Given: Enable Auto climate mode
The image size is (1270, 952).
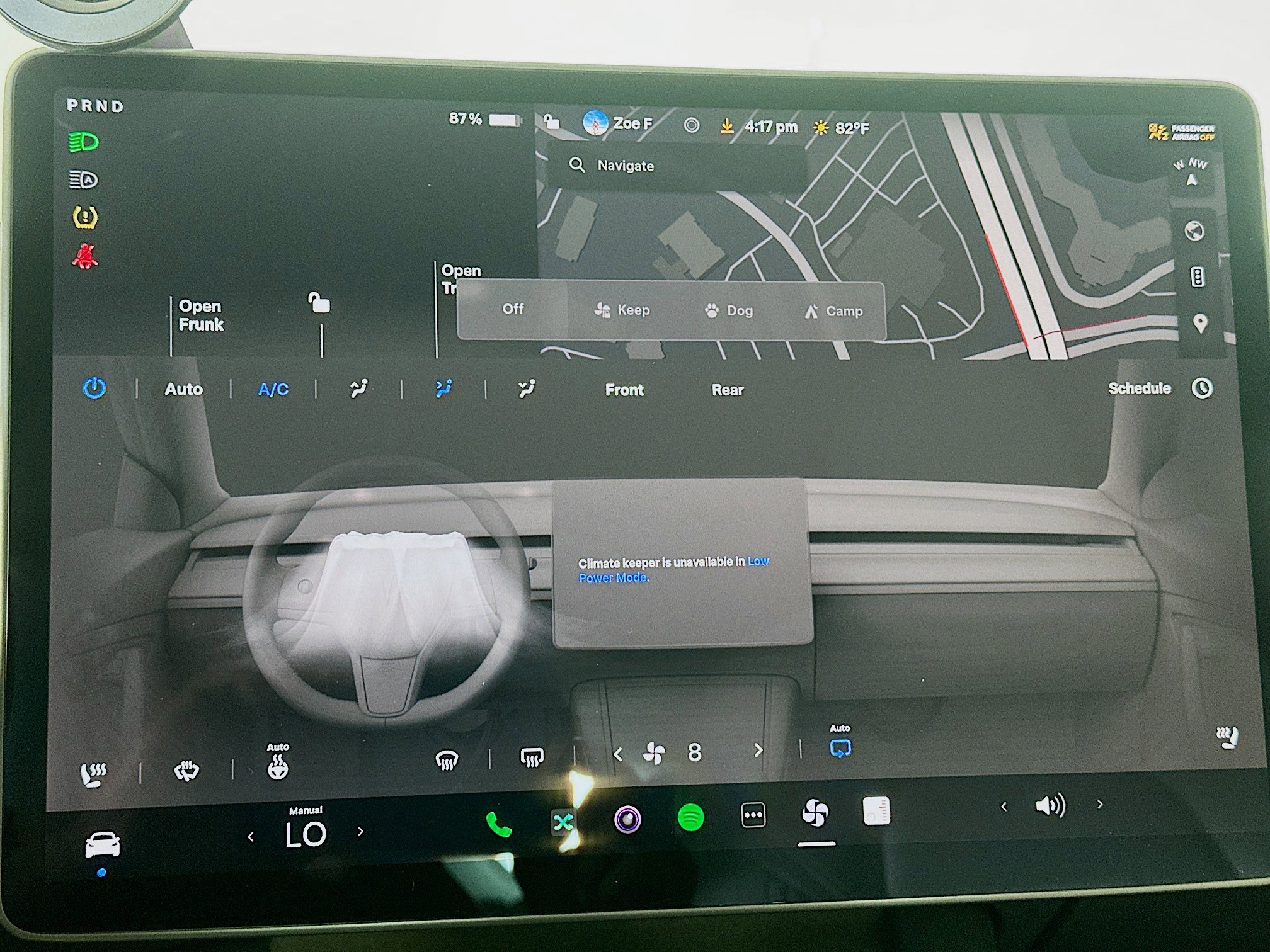Looking at the screenshot, I should [183, 390].
